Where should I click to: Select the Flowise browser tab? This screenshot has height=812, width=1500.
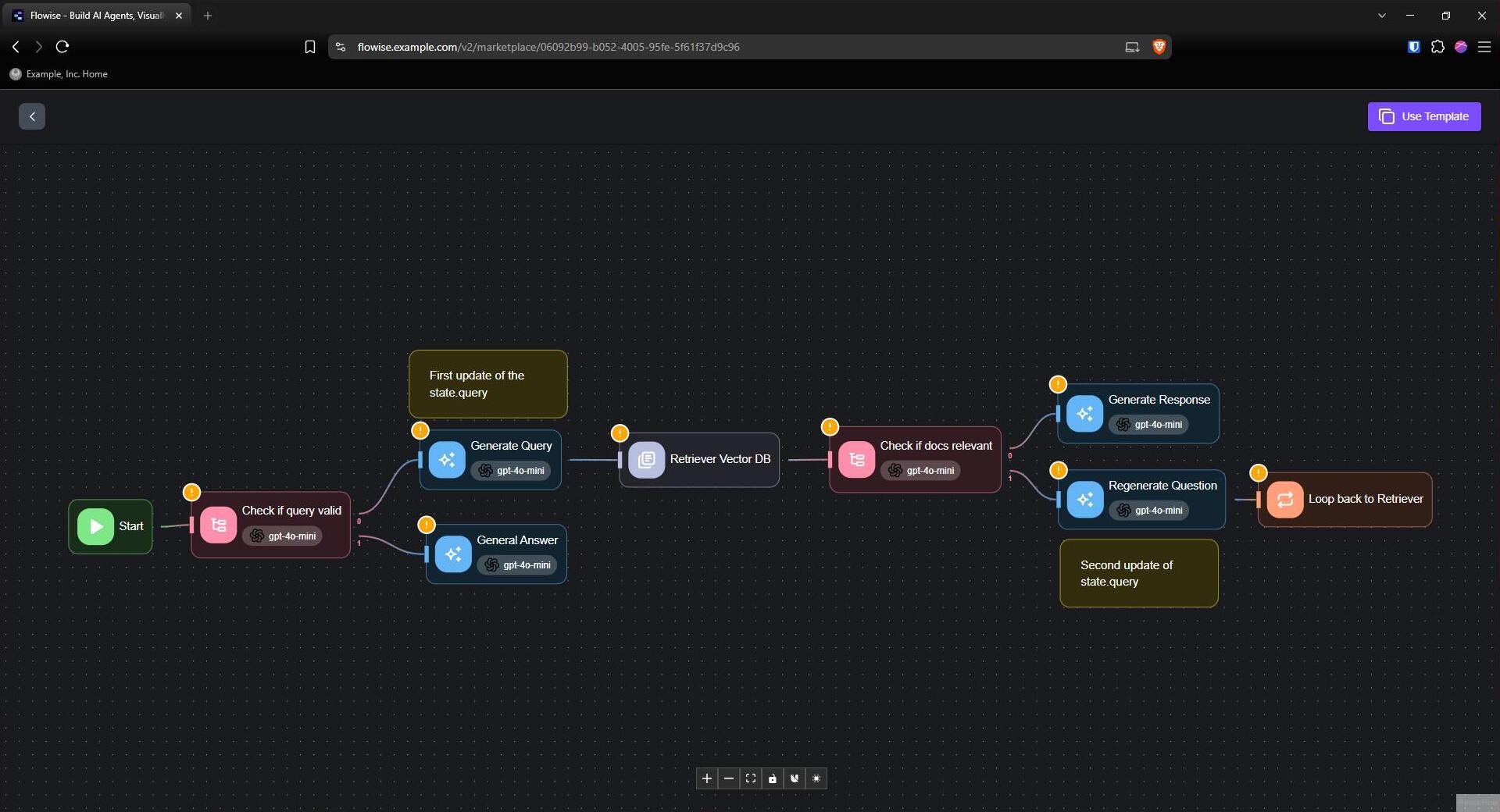click(98, 16)
